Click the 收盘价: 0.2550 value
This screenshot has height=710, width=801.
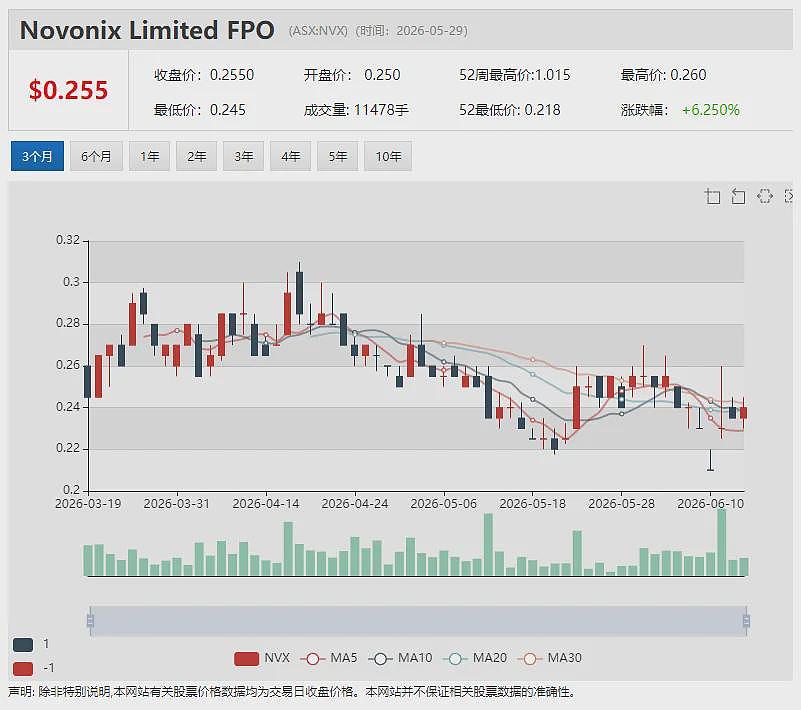point(204,75)
